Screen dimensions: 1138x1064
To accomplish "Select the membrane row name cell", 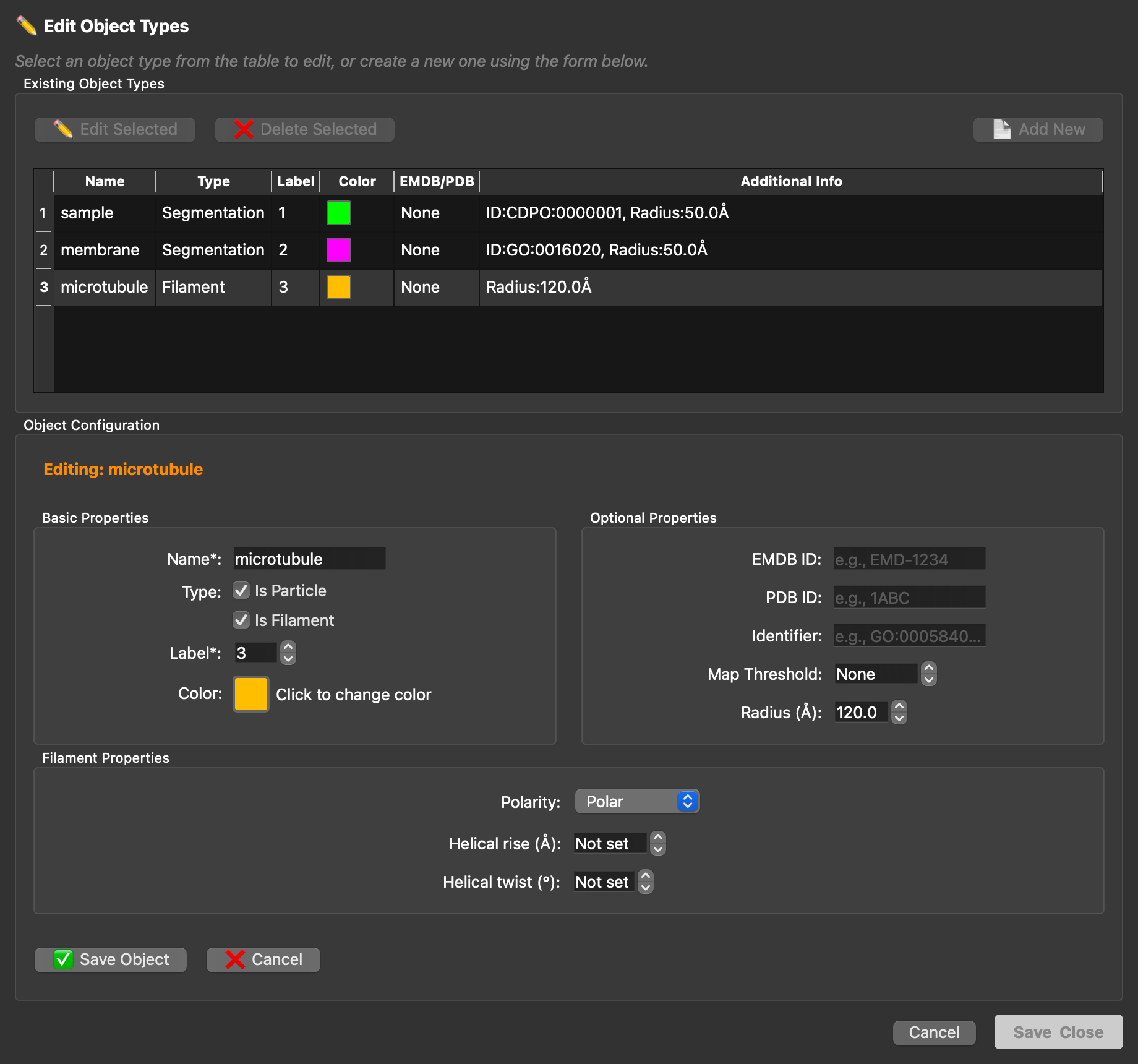I will [x=105, y=250].
